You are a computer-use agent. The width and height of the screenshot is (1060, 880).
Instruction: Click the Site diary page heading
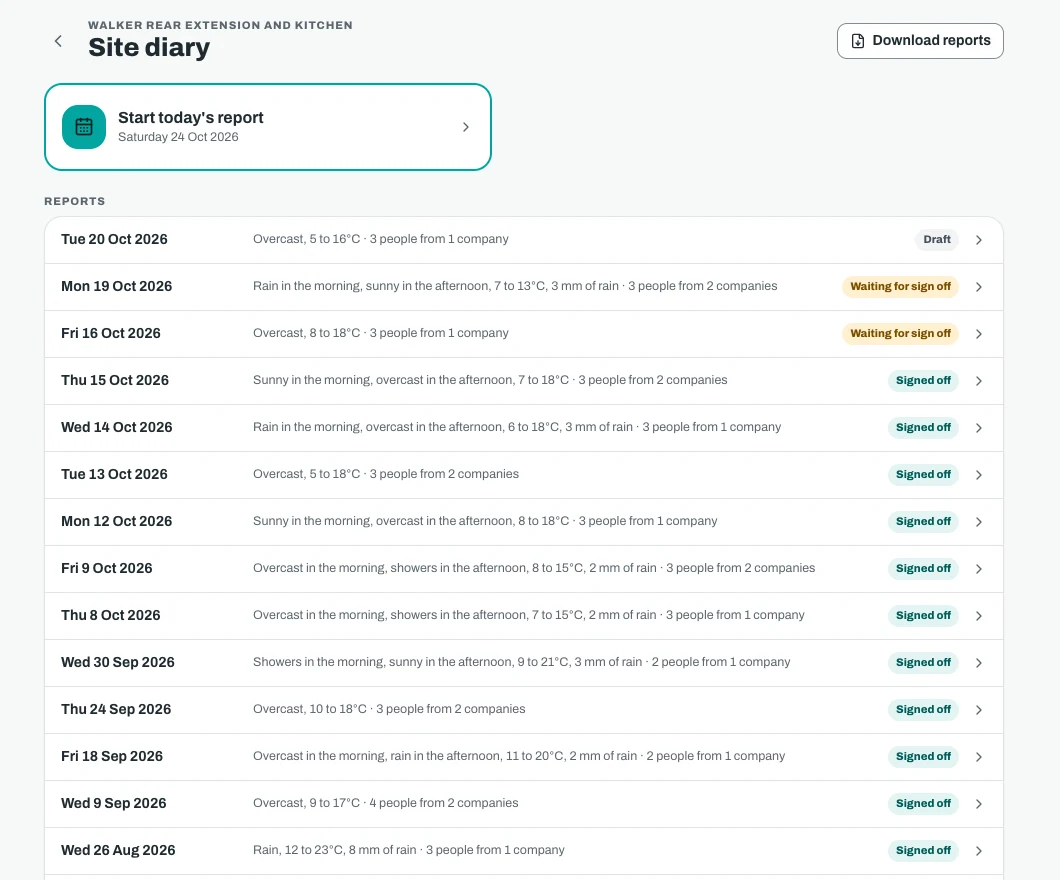click(149, 47)
